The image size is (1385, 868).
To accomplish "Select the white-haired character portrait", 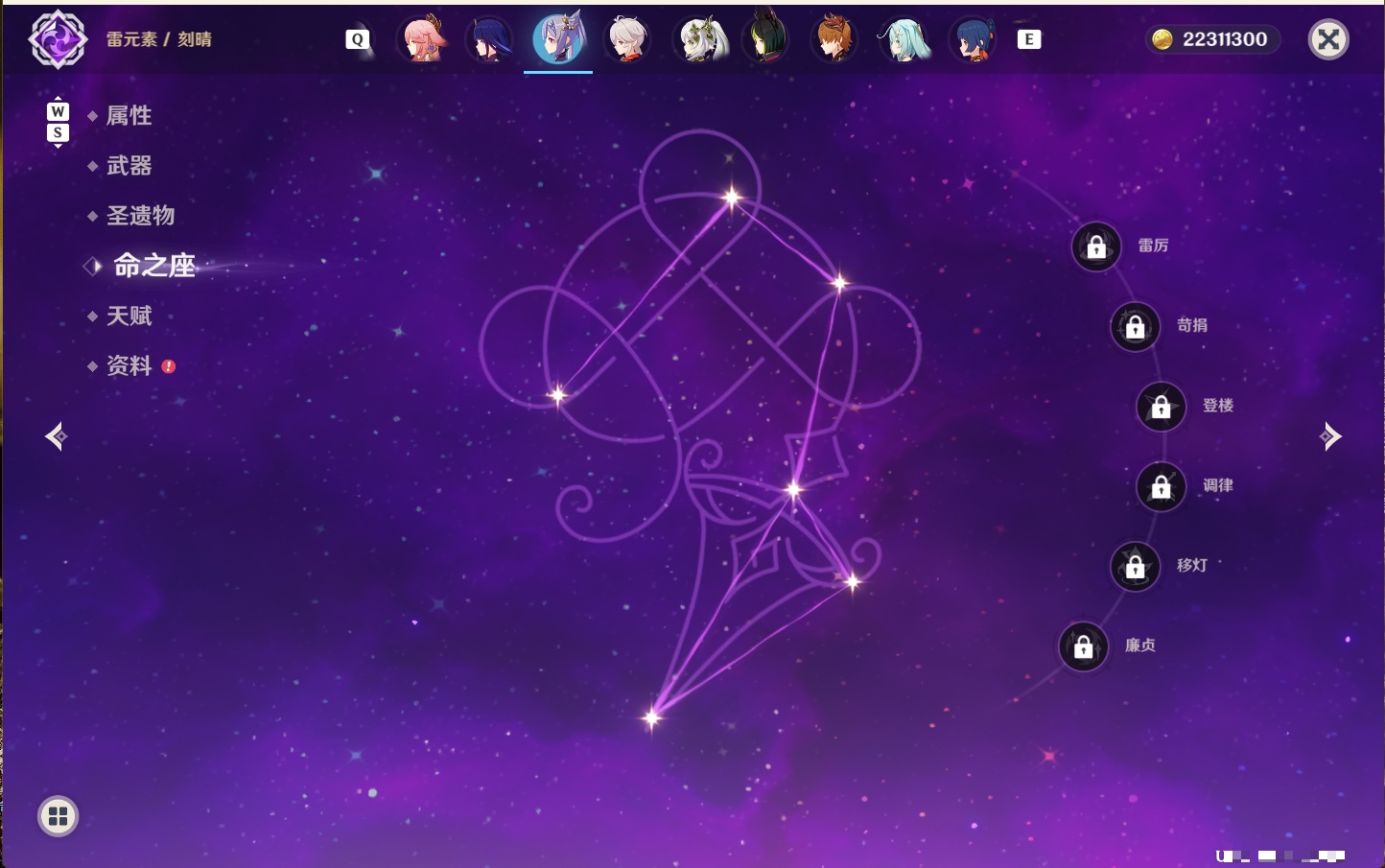I will 628,39.
